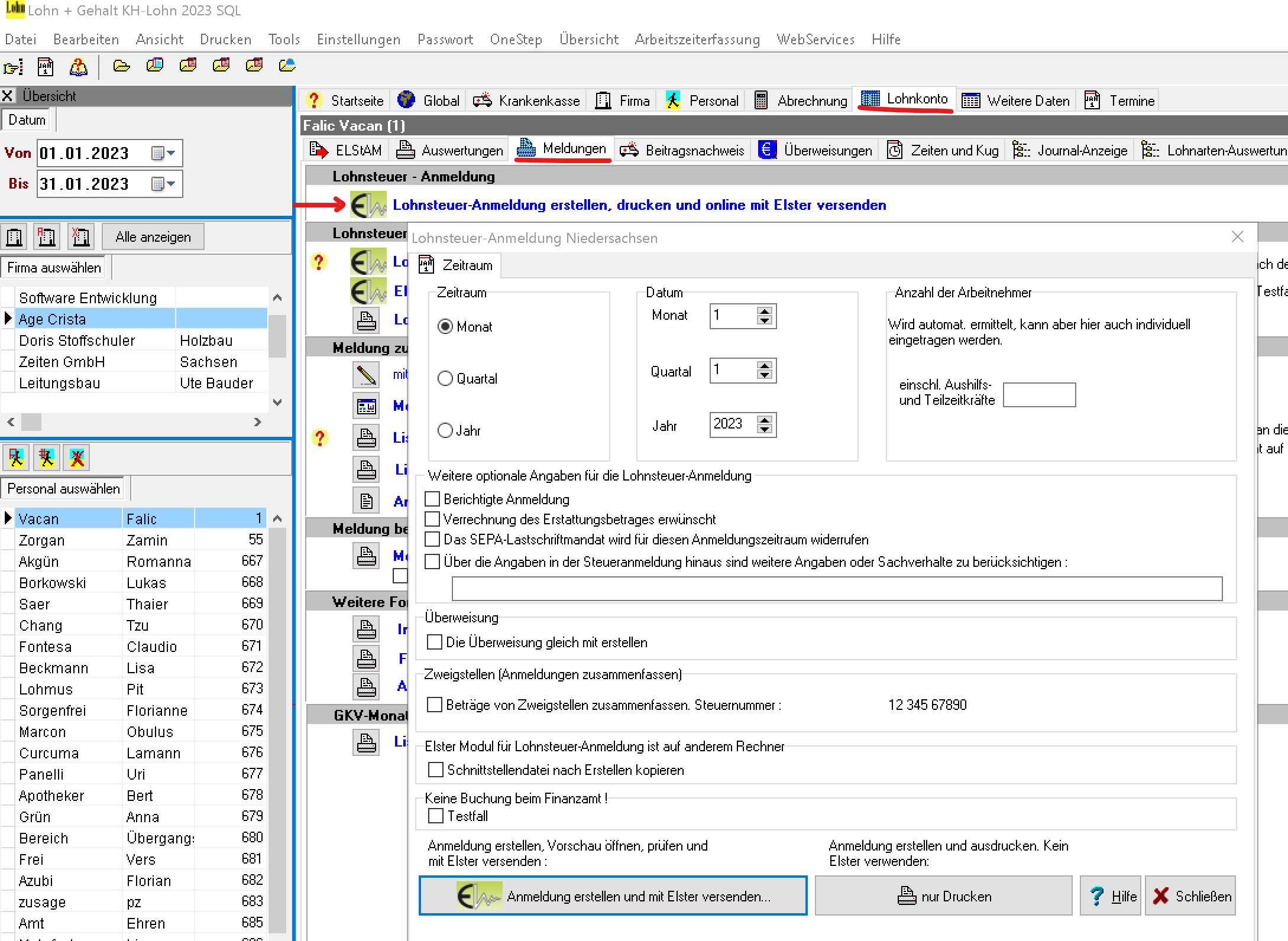Increase the Monat spinner value
Image resolution: width=1288 pixels, height=941 pixels.
(x=765, y=310)
